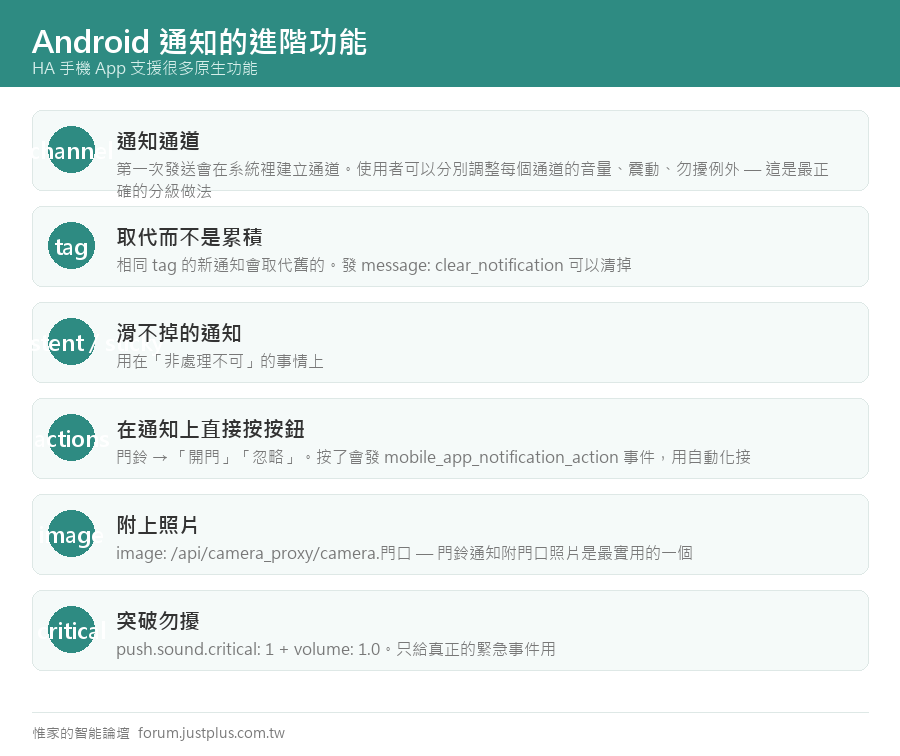Screen dimensions: 900x756
Task: Click the clear_notification description text
Action: tap(374, 265)
